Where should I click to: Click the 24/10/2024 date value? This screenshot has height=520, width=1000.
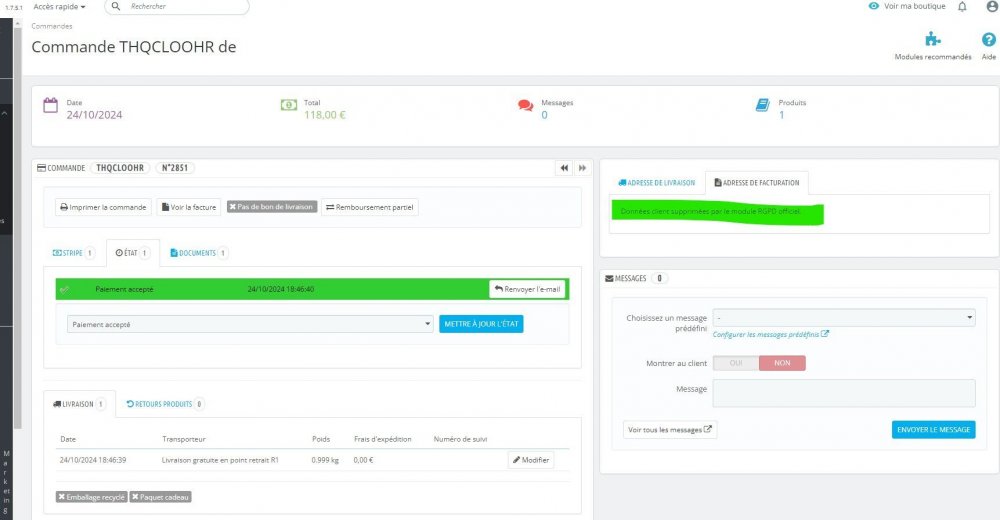94,115
